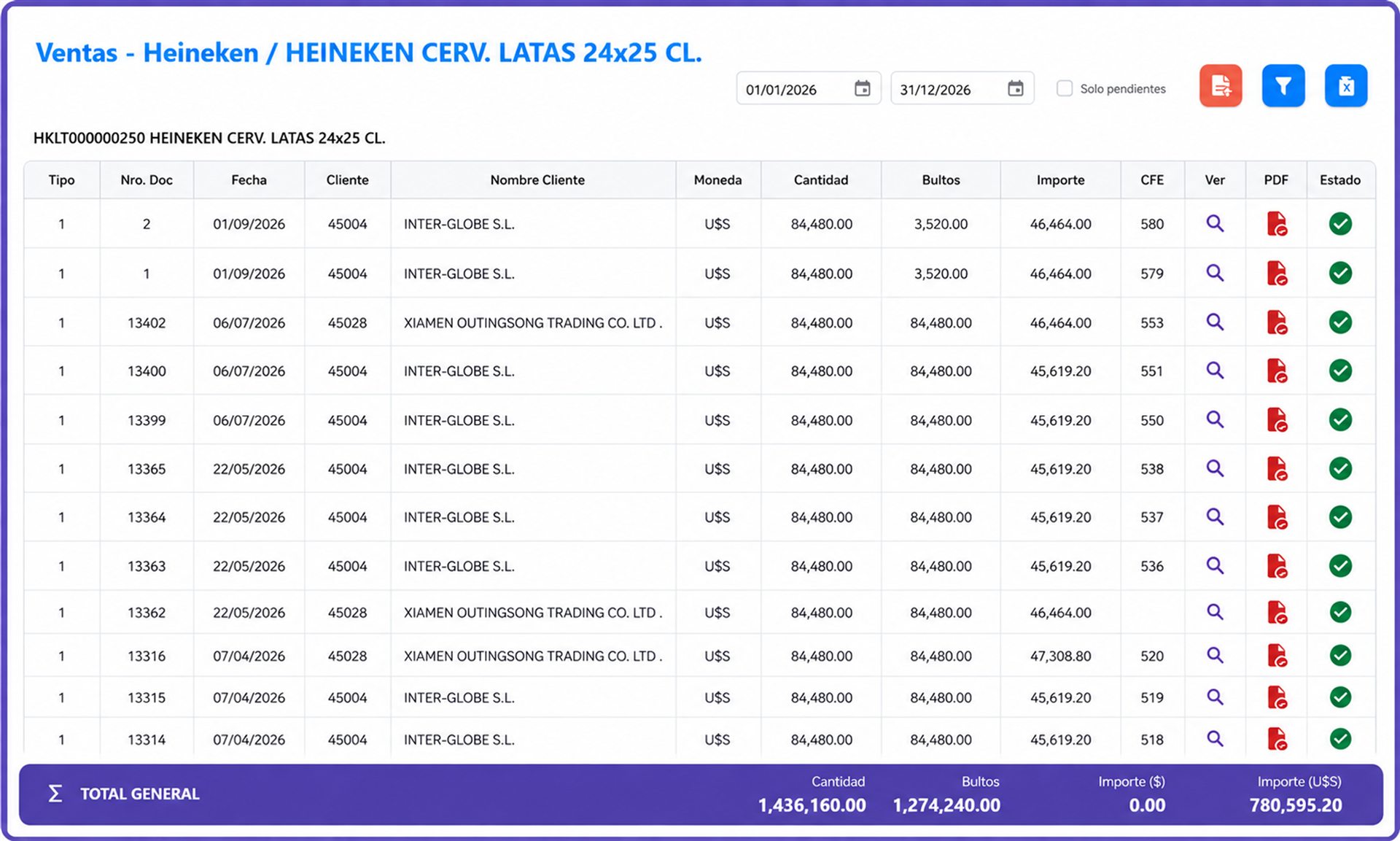Select the 47,308.80 importe cell
The height and width of the screenshot is (841, 1400).
(1060, 656)
